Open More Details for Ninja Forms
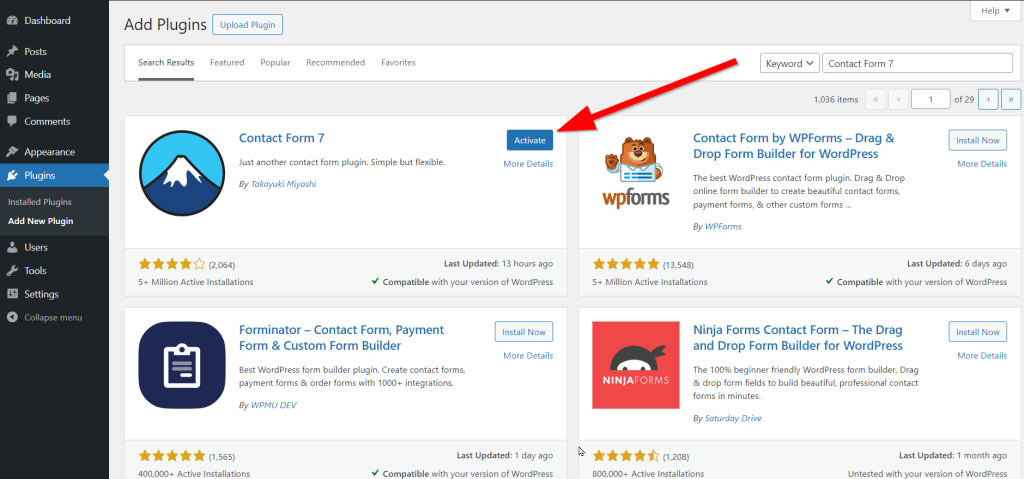 (x=981, y=355)
